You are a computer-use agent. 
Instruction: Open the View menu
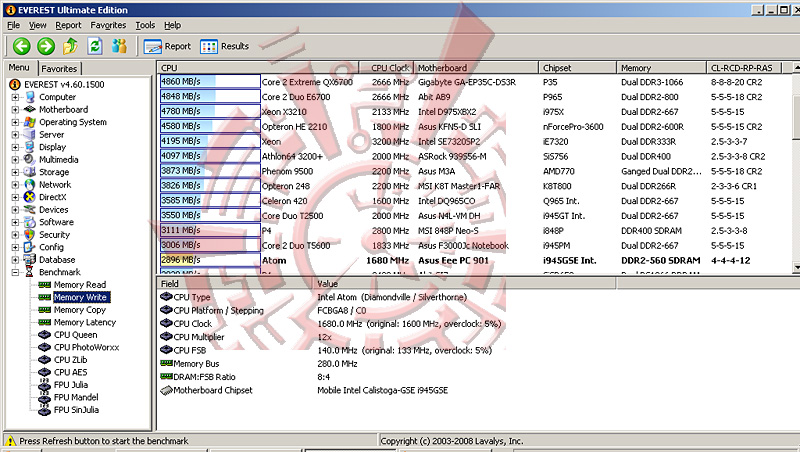pyautogui.click(x=37, y=25)
